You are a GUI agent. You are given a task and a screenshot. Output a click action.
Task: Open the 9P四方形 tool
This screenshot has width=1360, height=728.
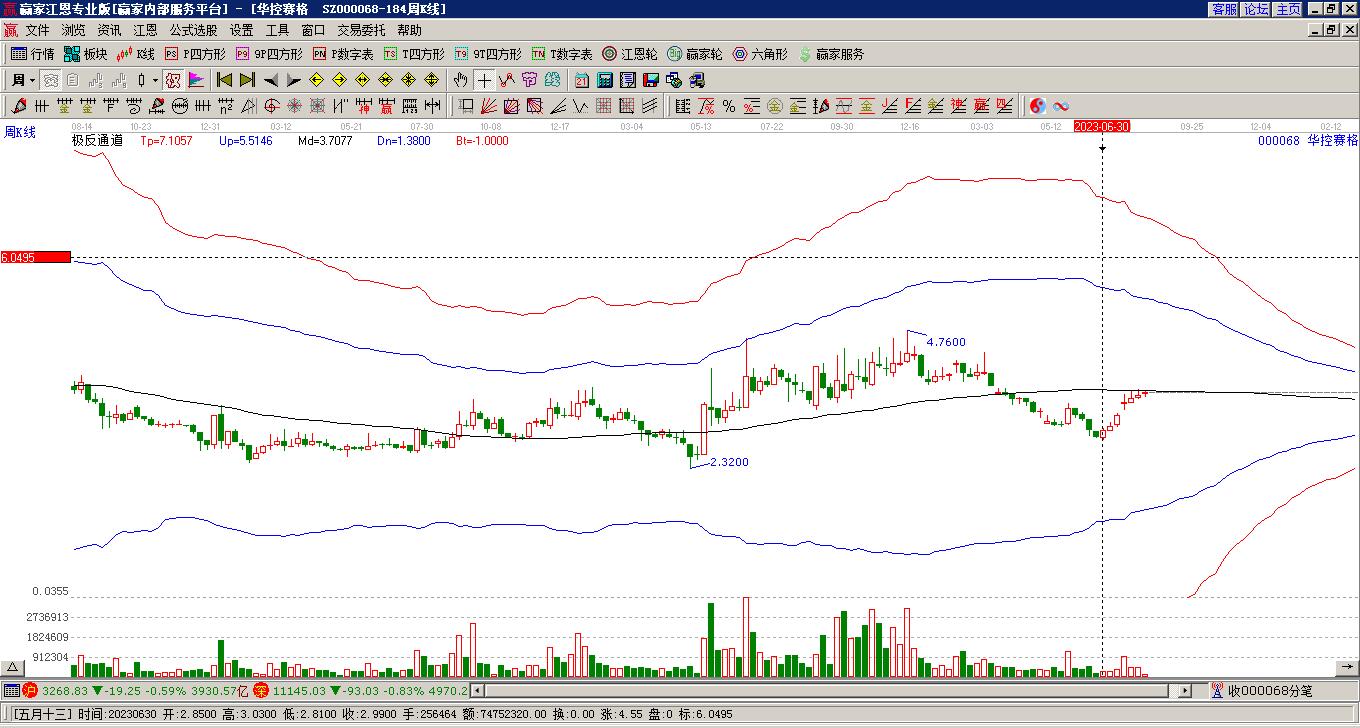(x=269, y=54)
